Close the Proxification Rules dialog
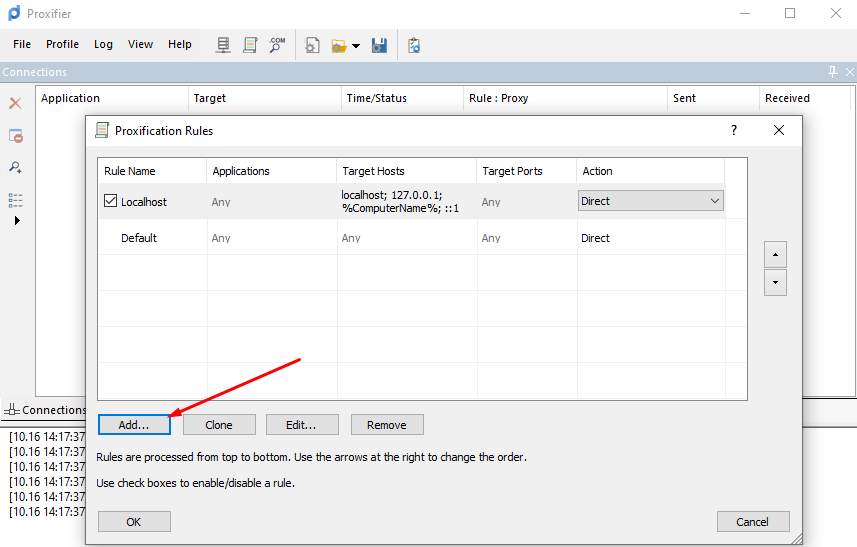Screen dimensions: 857x547 point(779,130)
